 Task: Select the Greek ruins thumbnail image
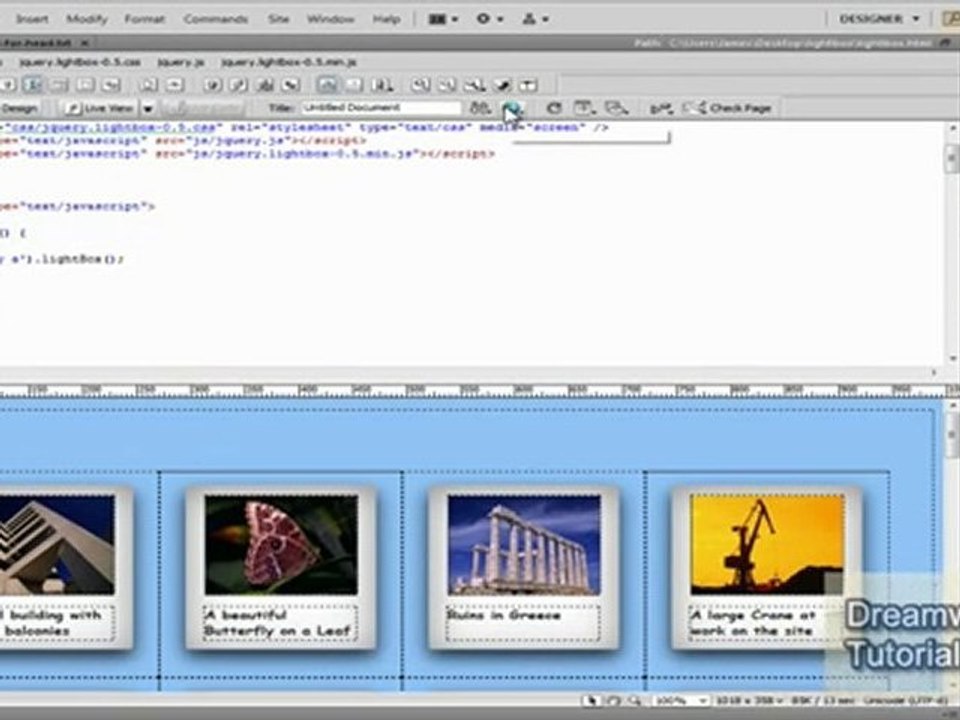pos(524,544)
